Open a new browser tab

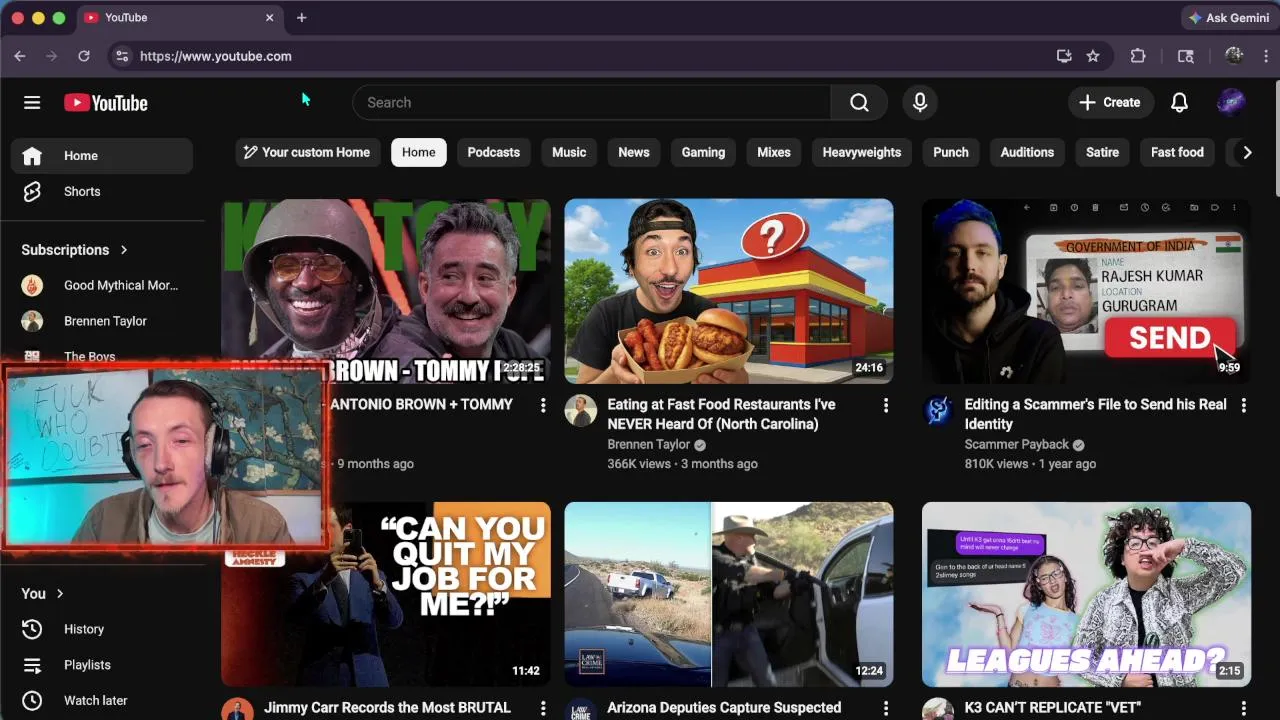301,17
